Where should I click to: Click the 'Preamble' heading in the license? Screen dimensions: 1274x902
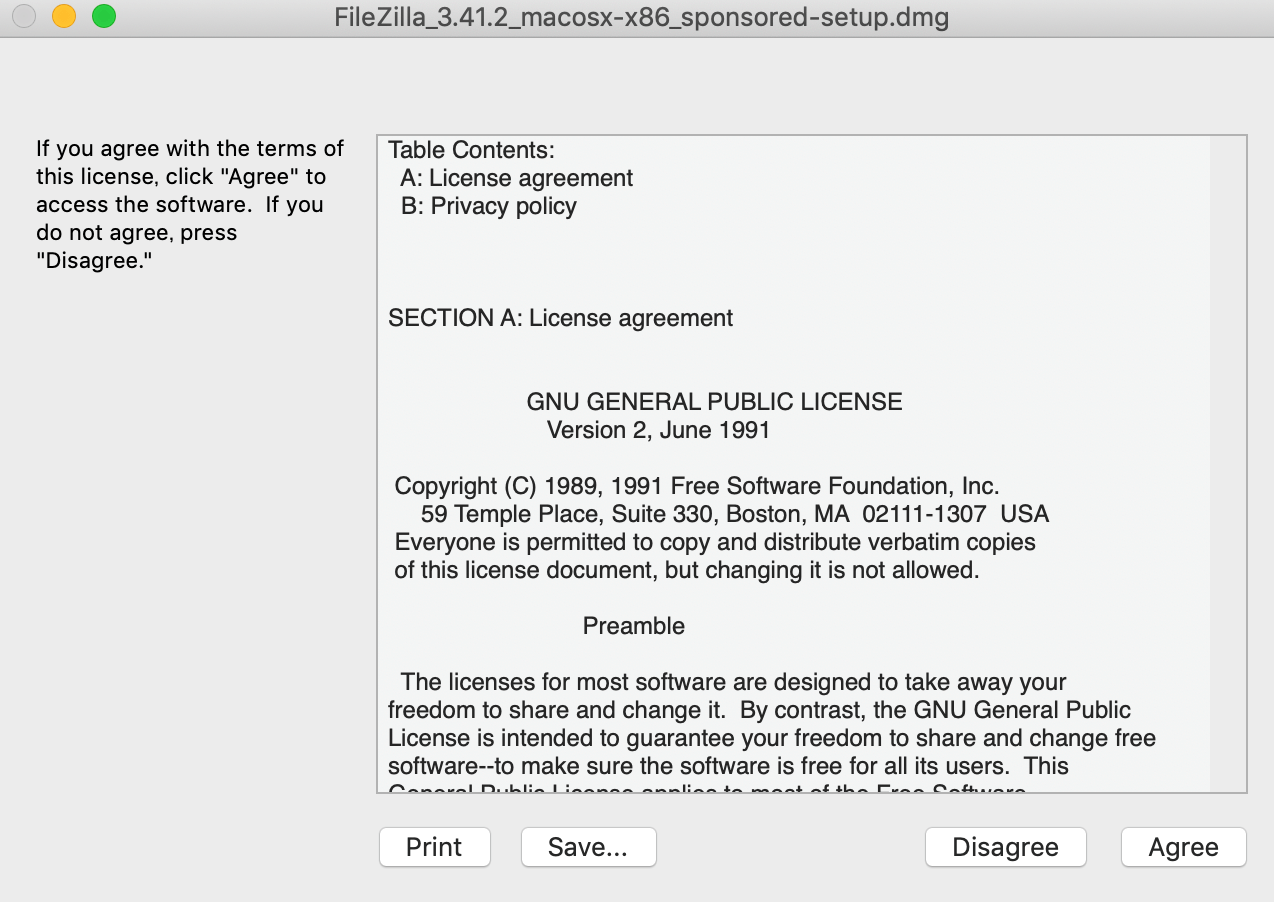[x=634, y=626]
